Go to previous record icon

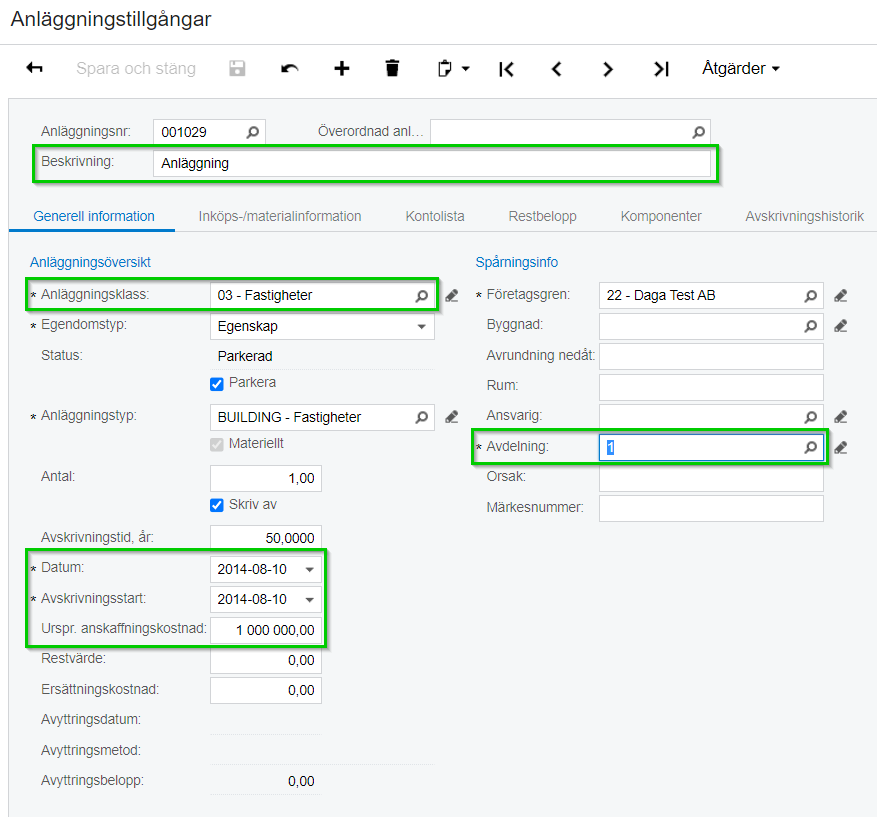(x=557, y=69)
